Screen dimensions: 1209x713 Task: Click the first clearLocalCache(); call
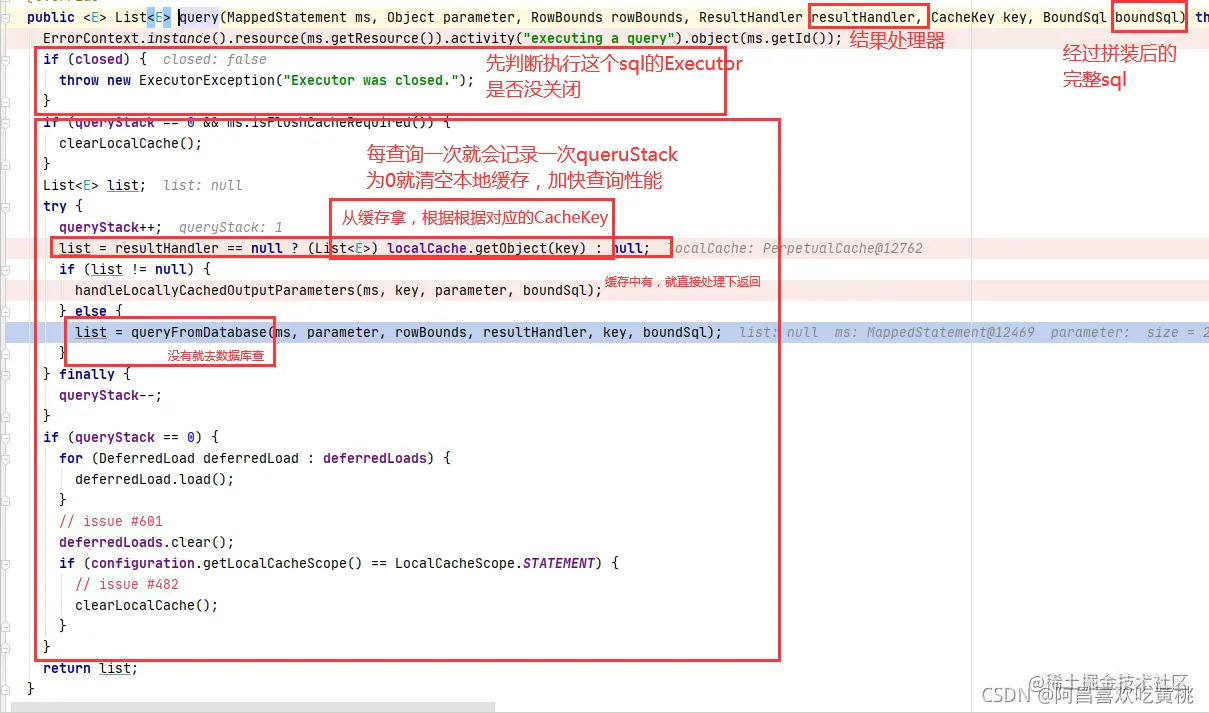[131, 143]
